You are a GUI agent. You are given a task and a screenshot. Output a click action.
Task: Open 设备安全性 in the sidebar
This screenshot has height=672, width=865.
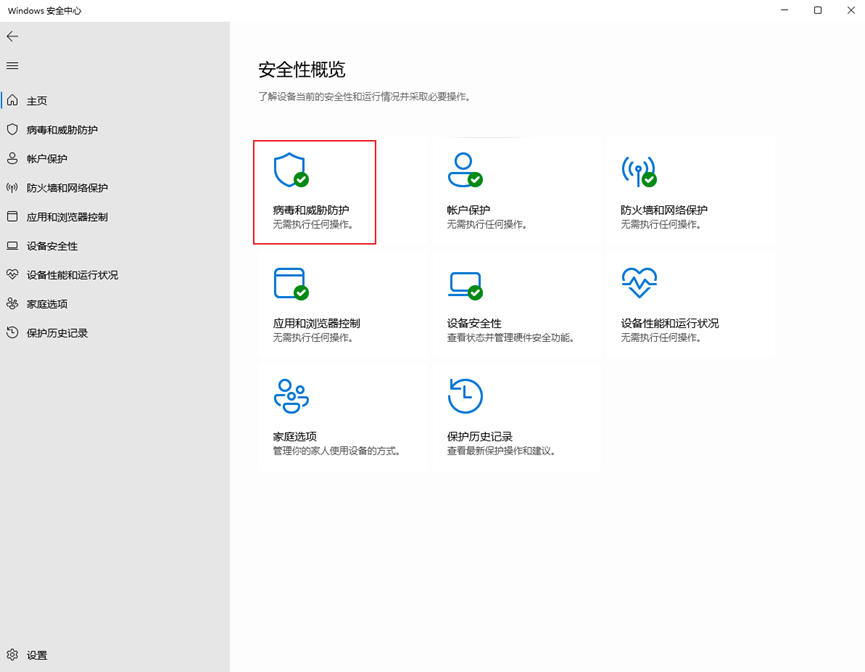[x=52, y=246]
